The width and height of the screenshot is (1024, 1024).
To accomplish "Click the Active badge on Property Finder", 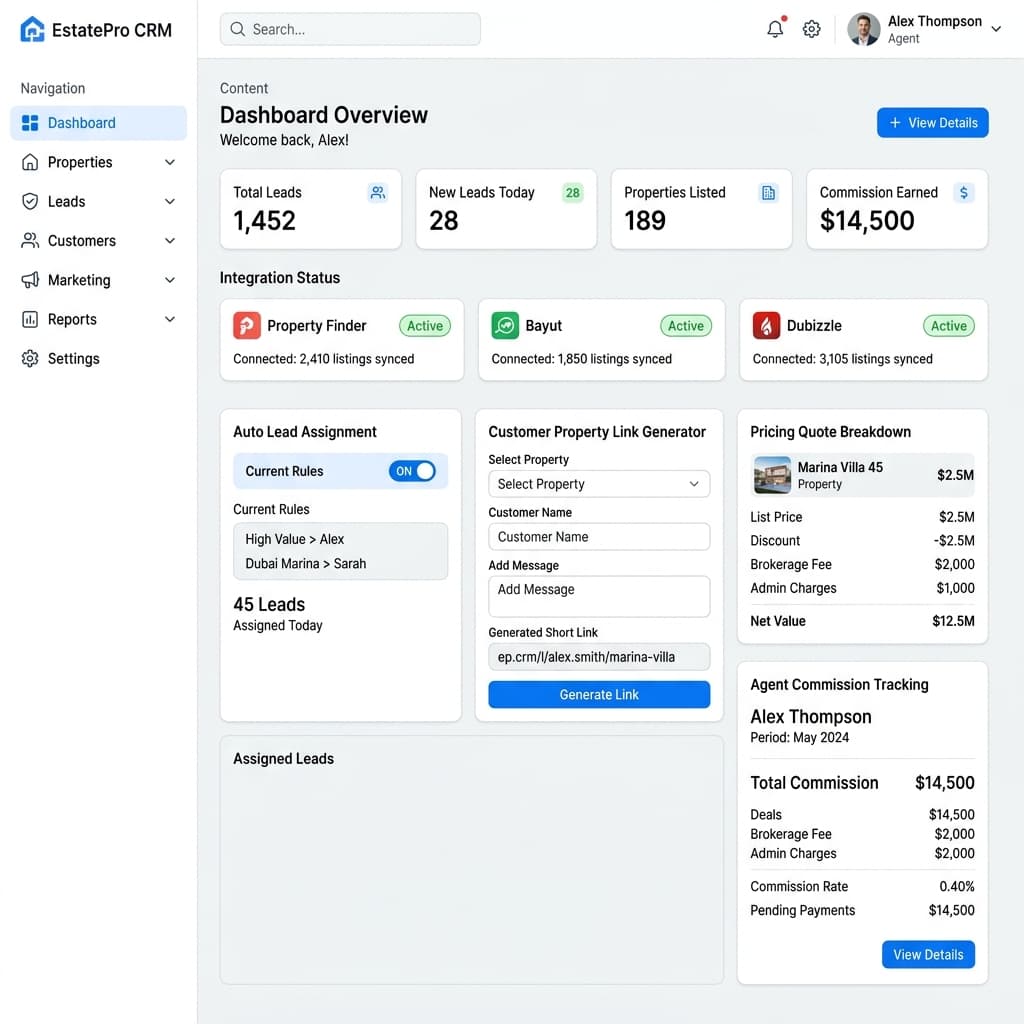I will [x=424, y=325].
